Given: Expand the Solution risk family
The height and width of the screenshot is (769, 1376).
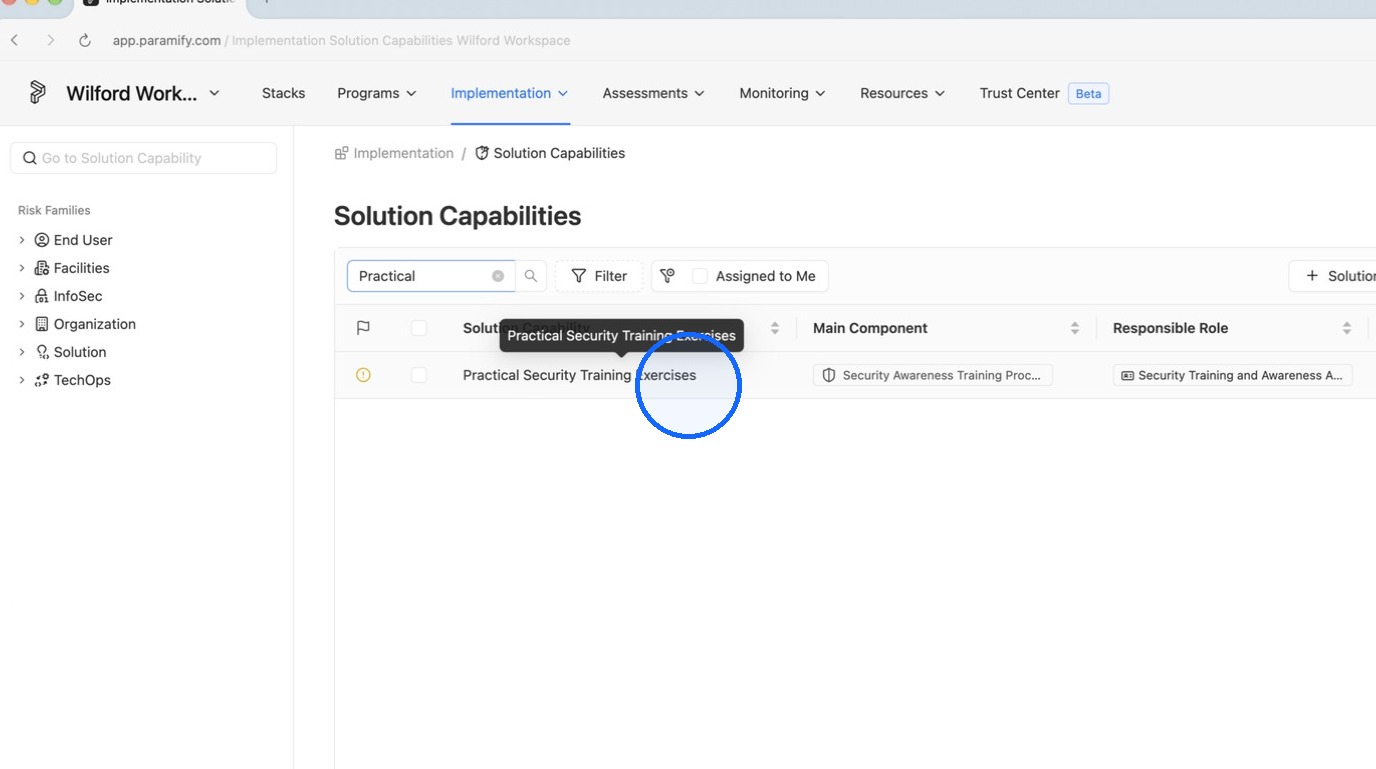Looking at the screenshot, I should [x=22, y=352].
